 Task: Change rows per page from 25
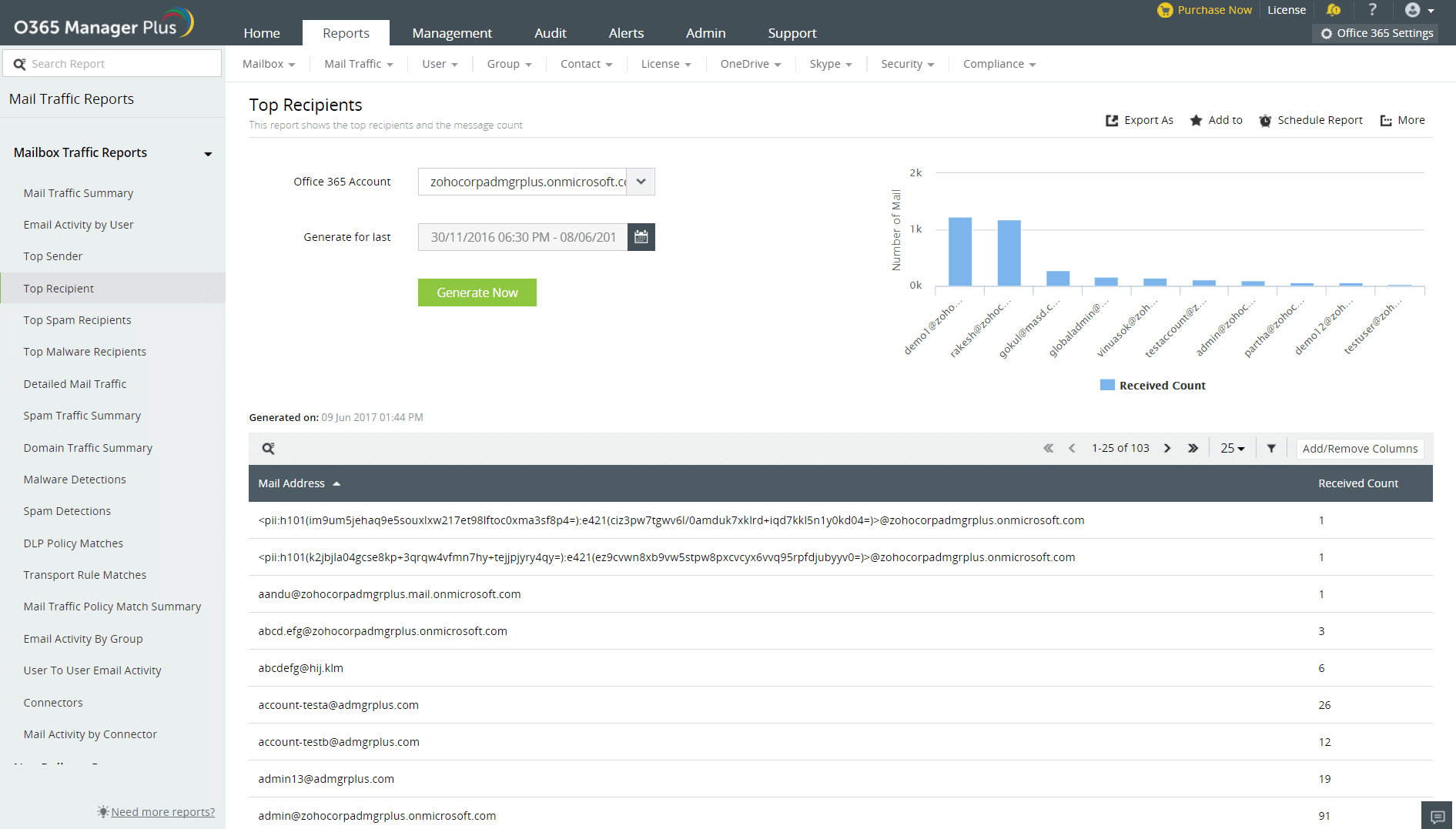click(1233, 449)
